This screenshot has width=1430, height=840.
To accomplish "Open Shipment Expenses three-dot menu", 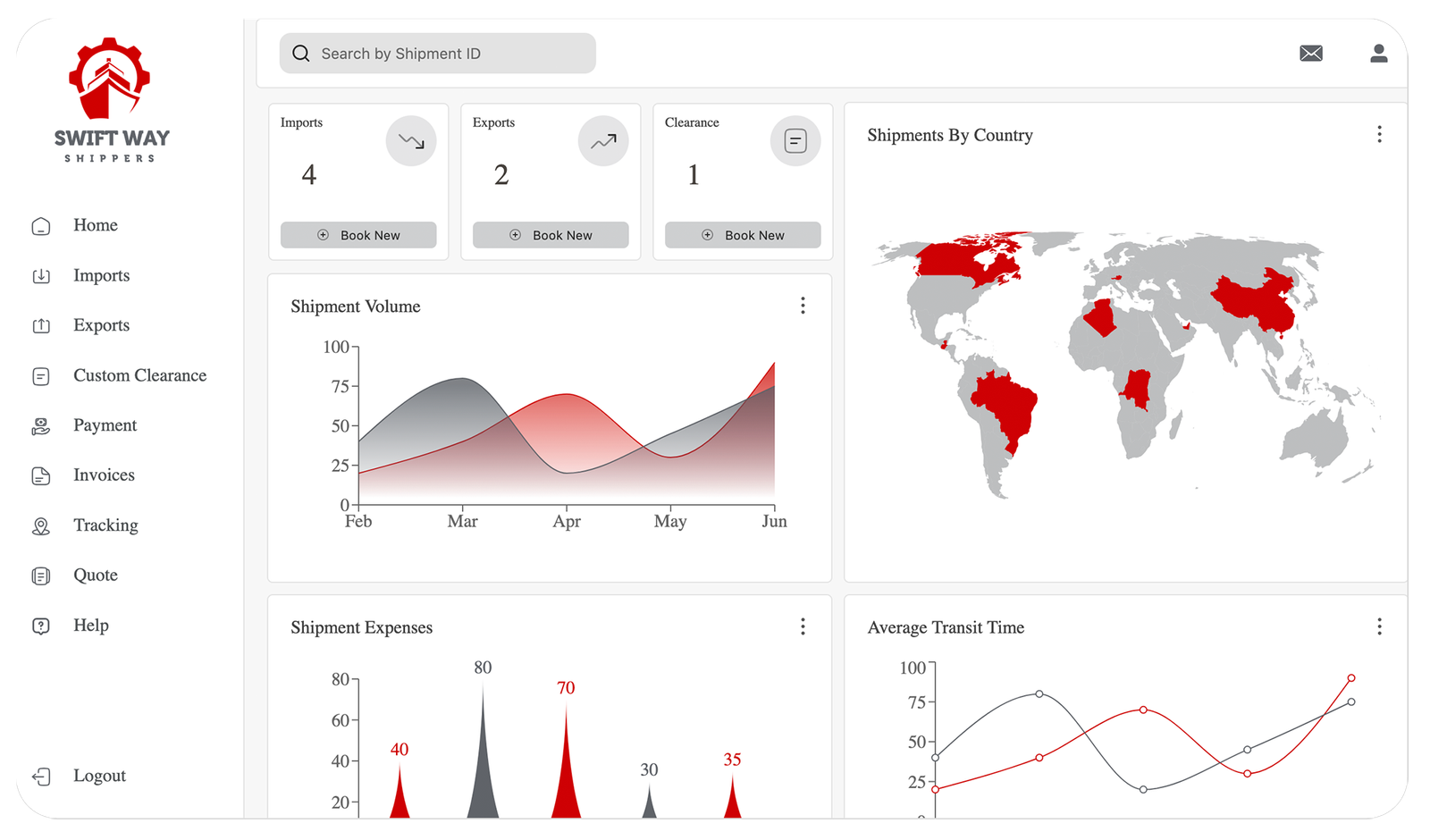I will point(803,626).
